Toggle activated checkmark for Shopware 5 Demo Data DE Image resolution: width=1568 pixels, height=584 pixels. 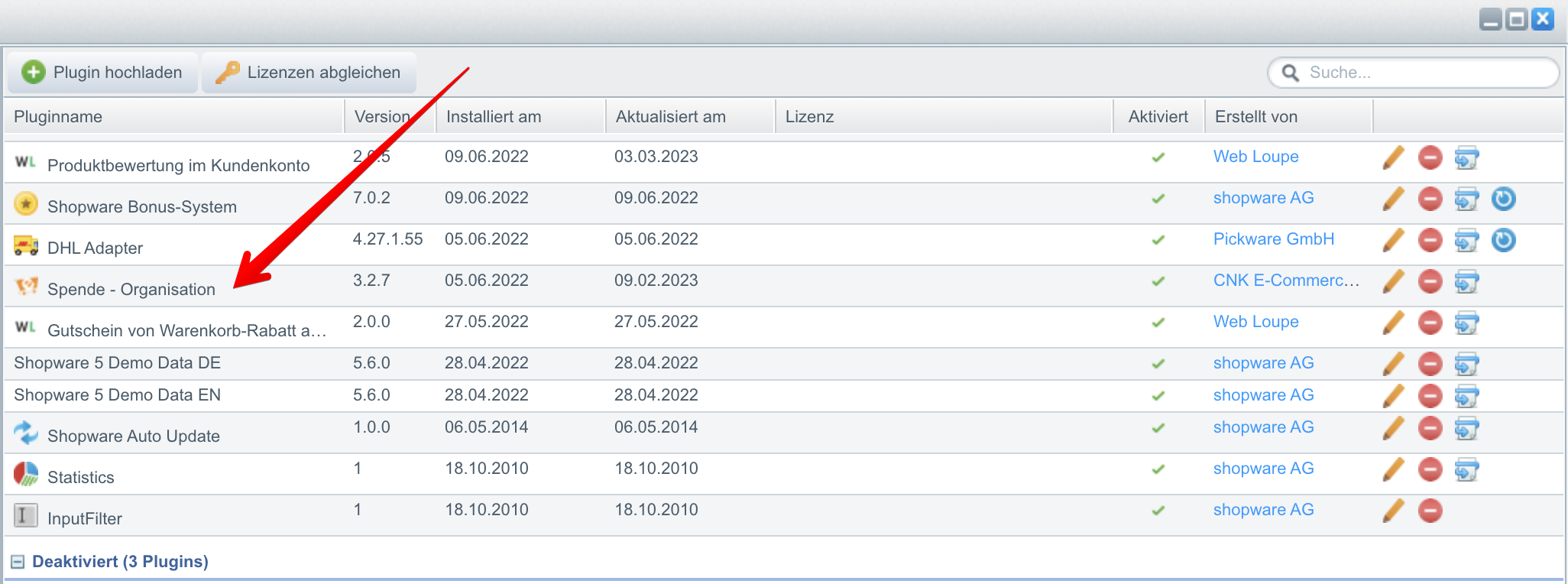1158,364
